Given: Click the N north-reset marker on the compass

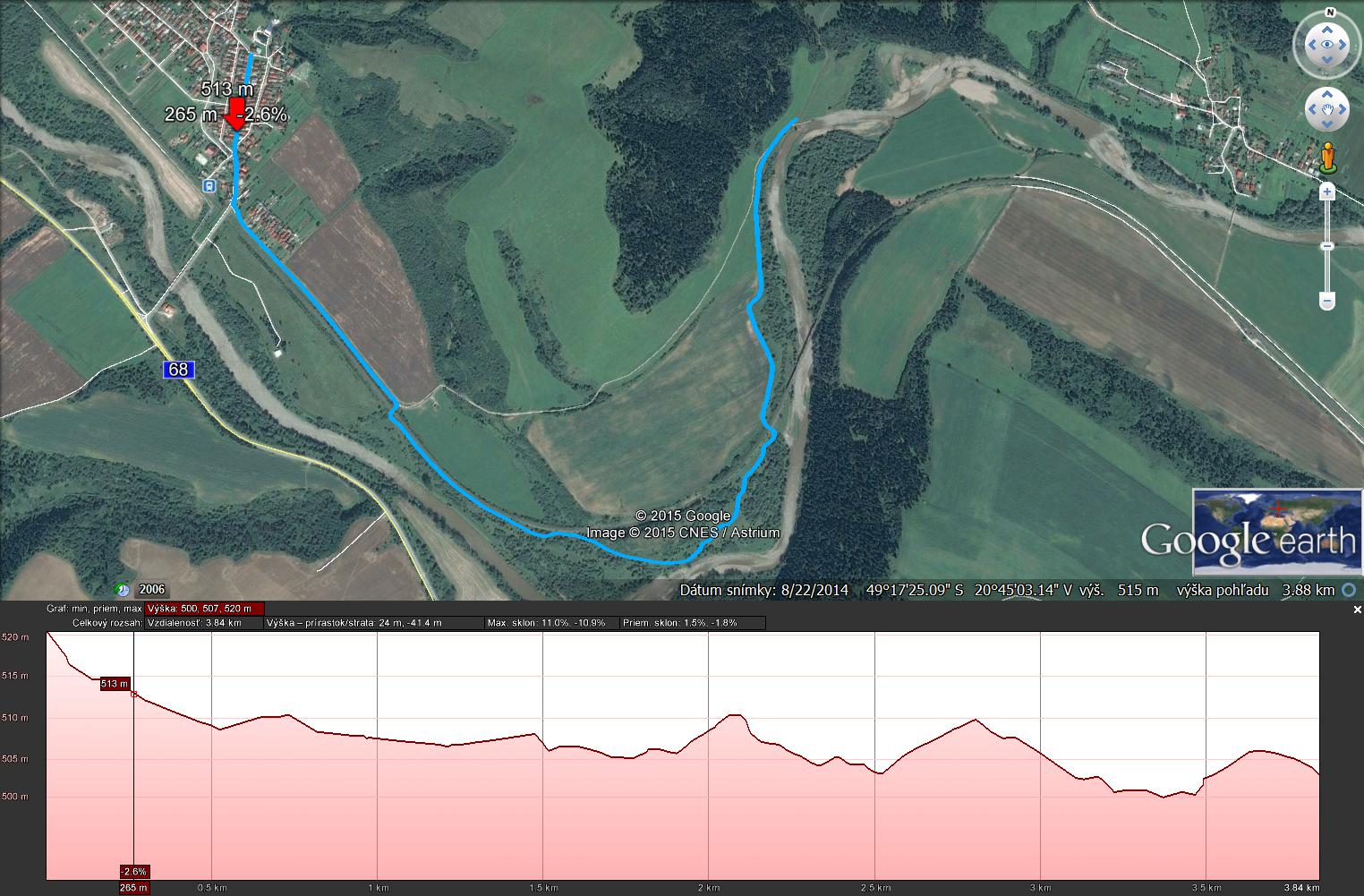Looking at the screenshot, I should click(1329, 13).
